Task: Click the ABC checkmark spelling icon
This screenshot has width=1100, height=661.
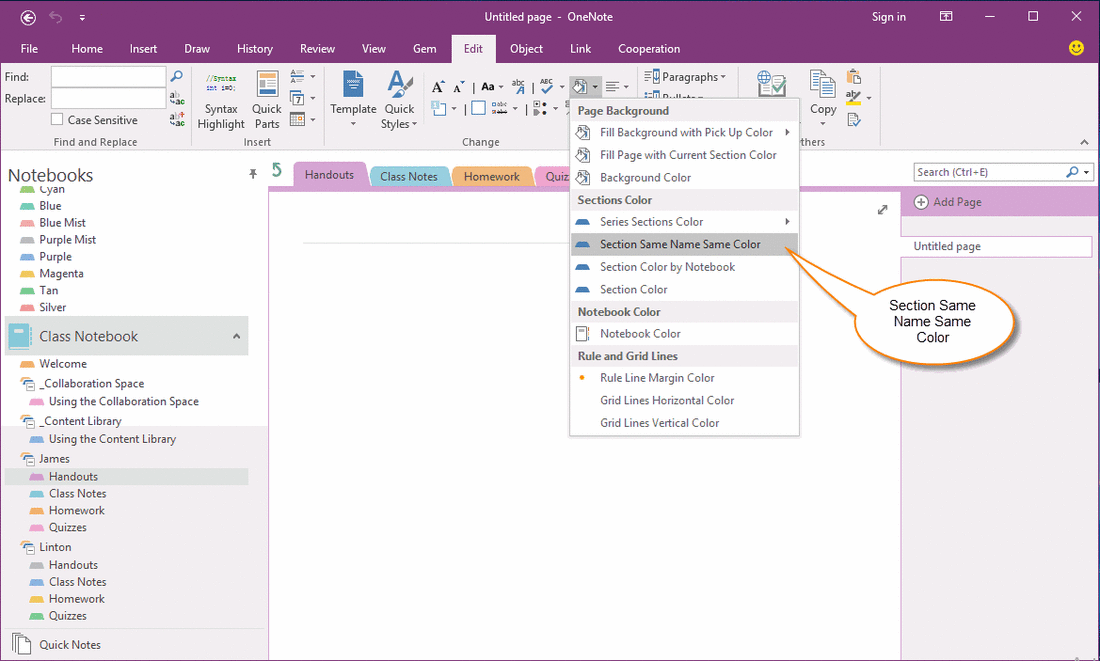Action: pos(546,86)
